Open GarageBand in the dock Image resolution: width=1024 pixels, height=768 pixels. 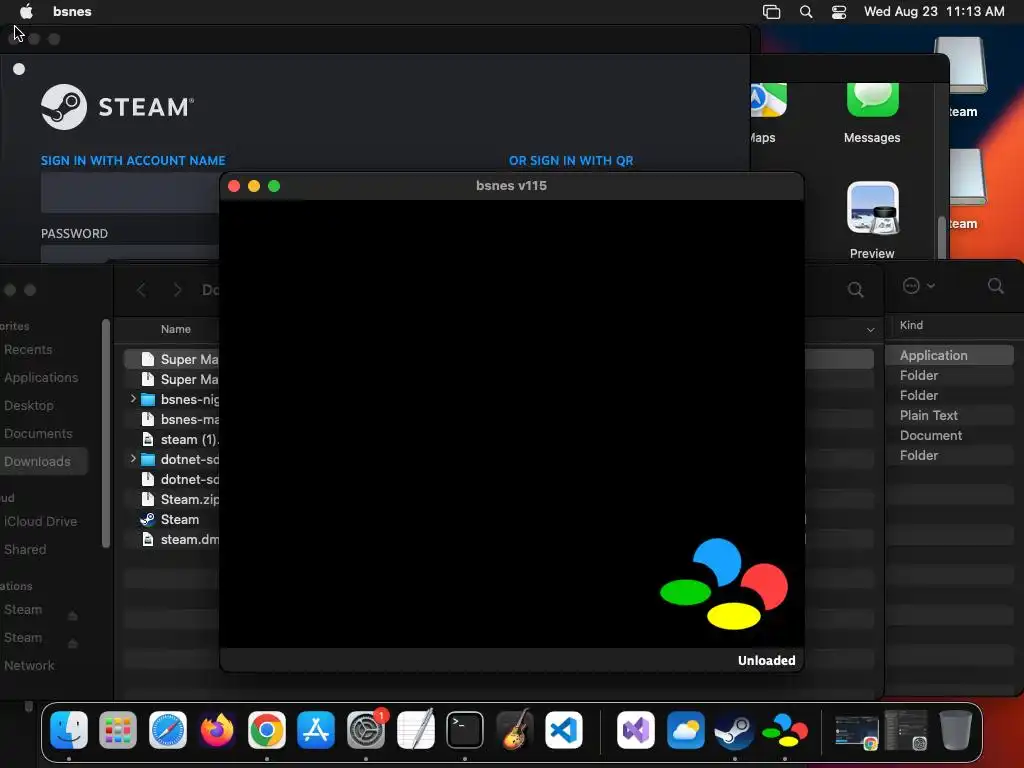pyautogui.click(x=514, y=729)
